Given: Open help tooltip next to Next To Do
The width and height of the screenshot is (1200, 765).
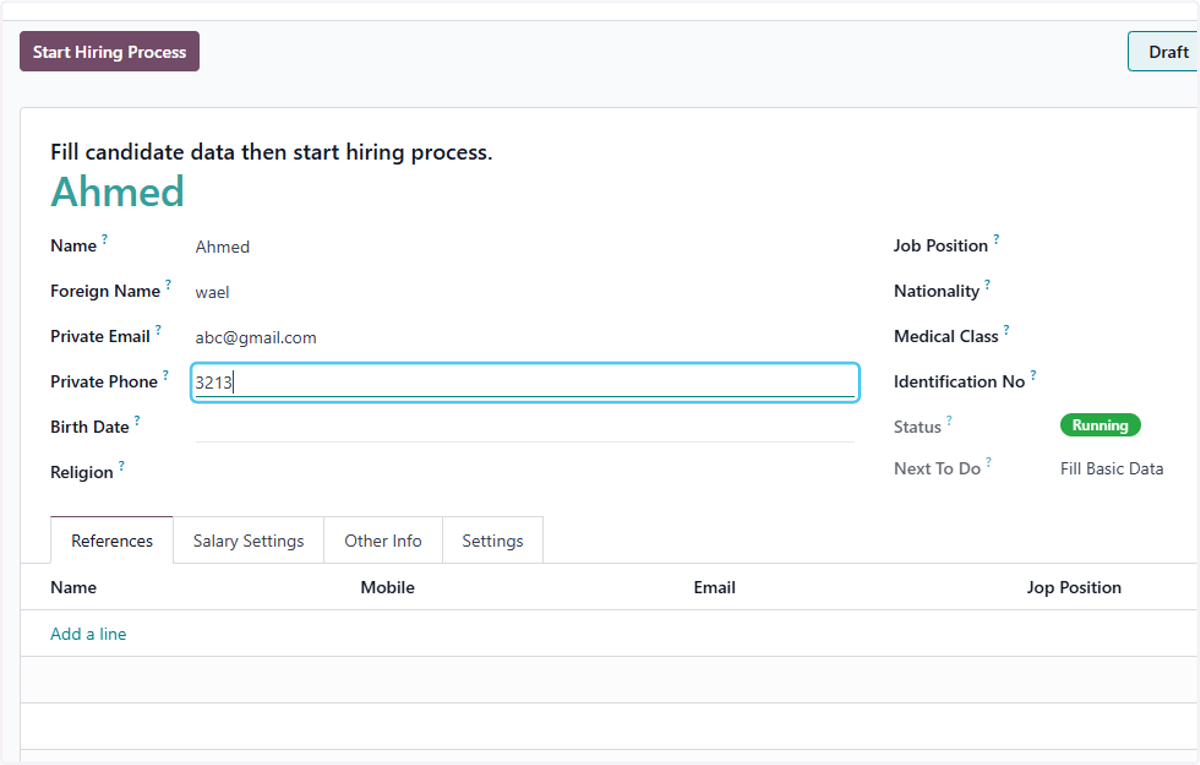Looking at the screenshot, I should tap(988, 462).
